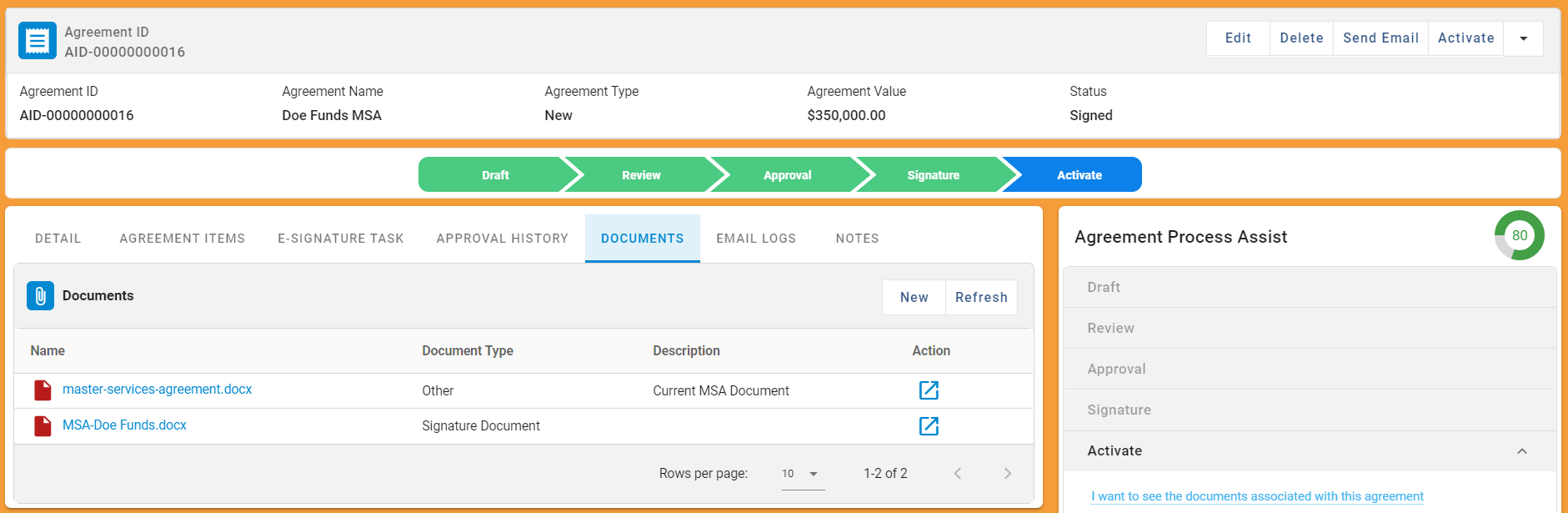The image size is (1568, 513).
Task: Open the E-Signature Task tab
Action: [340, 239]
